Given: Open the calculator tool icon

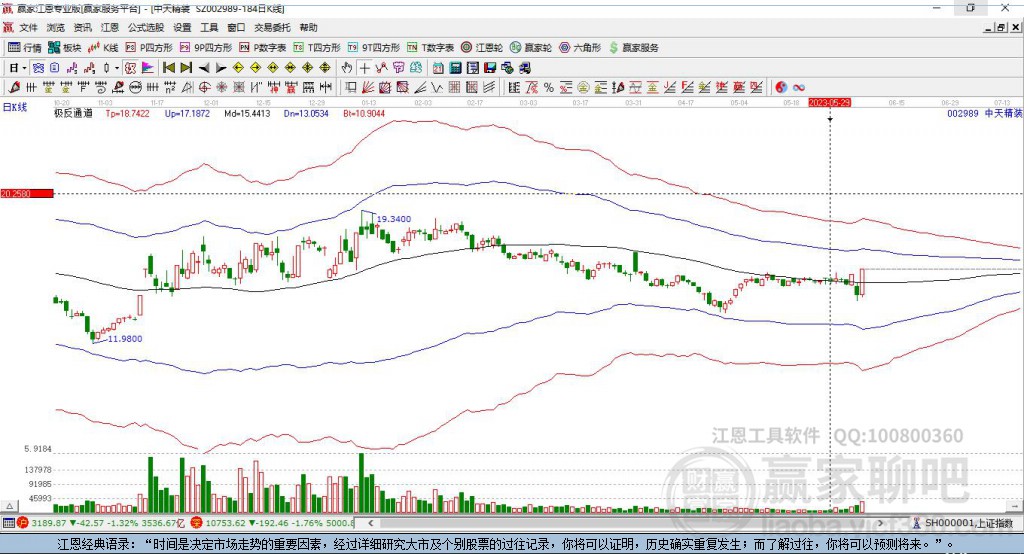Looking at the screenshot, I should (455, 68).
